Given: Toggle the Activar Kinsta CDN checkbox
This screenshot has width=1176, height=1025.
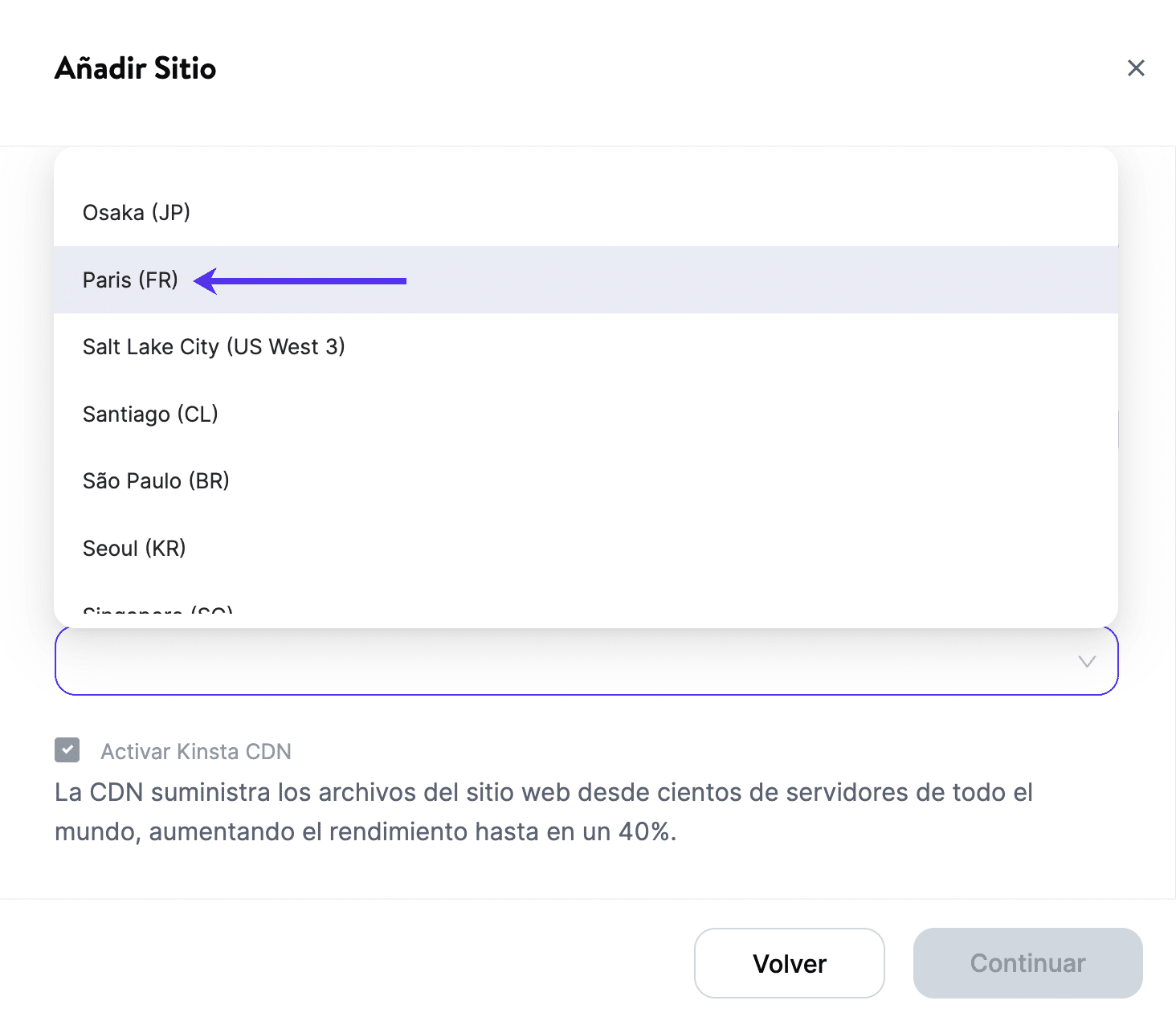Looking at the screenshot, I should (67, 750).
